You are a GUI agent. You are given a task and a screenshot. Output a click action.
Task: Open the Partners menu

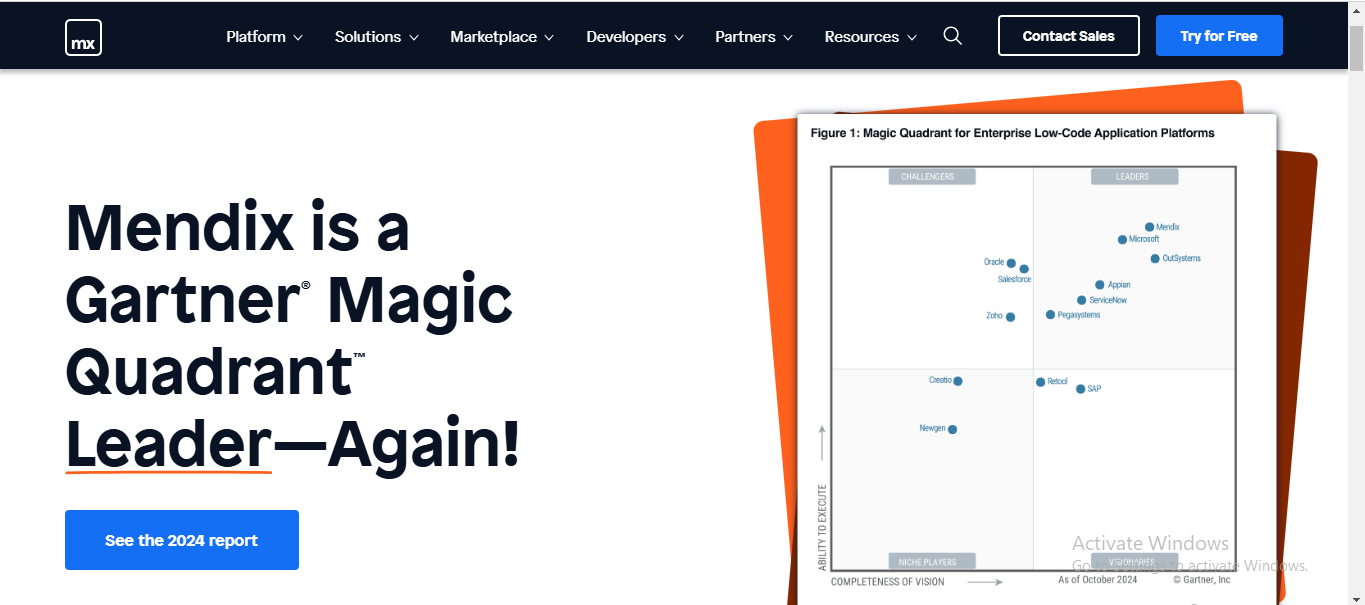[x=754, y=37]
